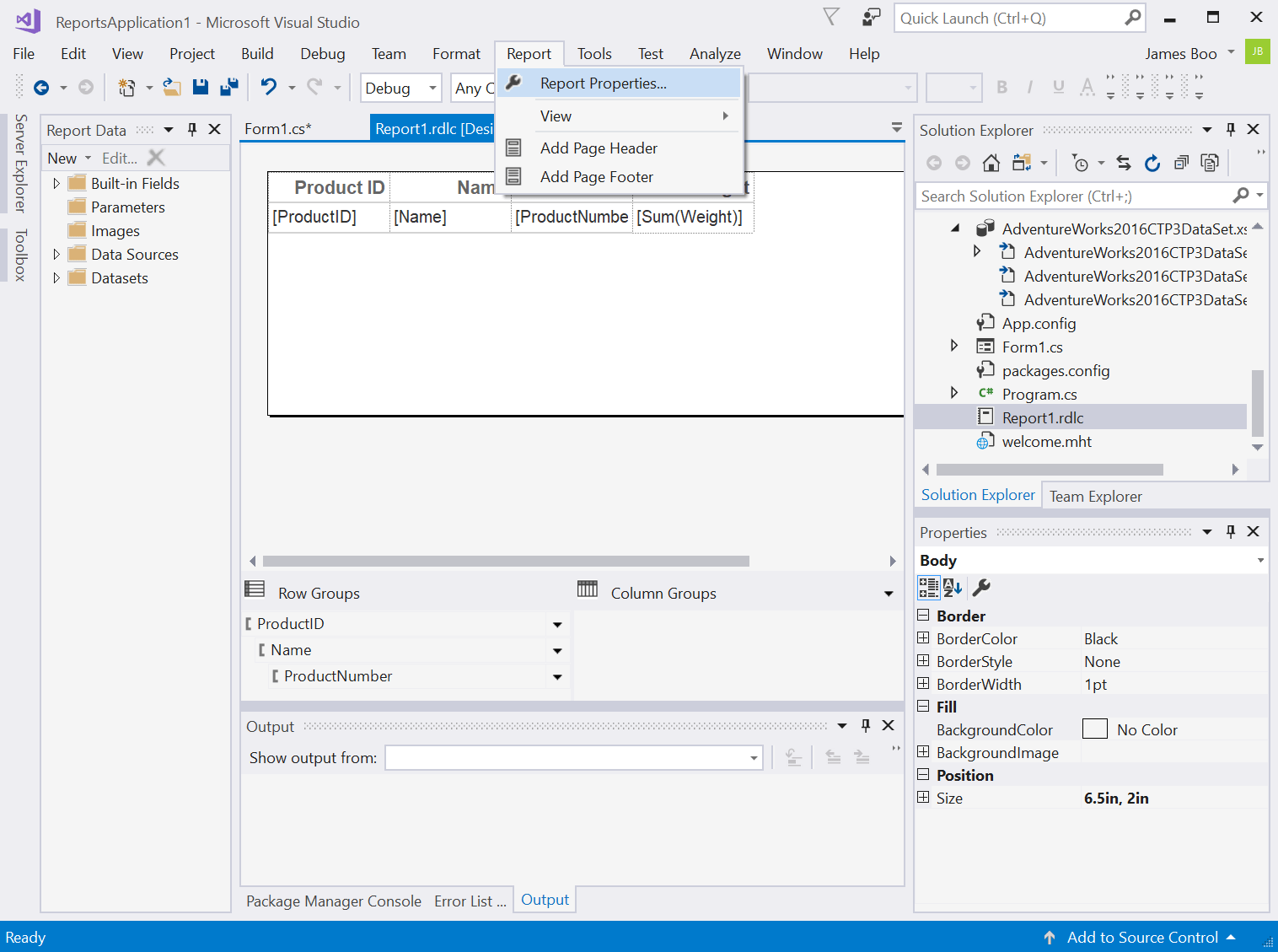
Task: Pin the Output panel
Action: tap(866, 725)
